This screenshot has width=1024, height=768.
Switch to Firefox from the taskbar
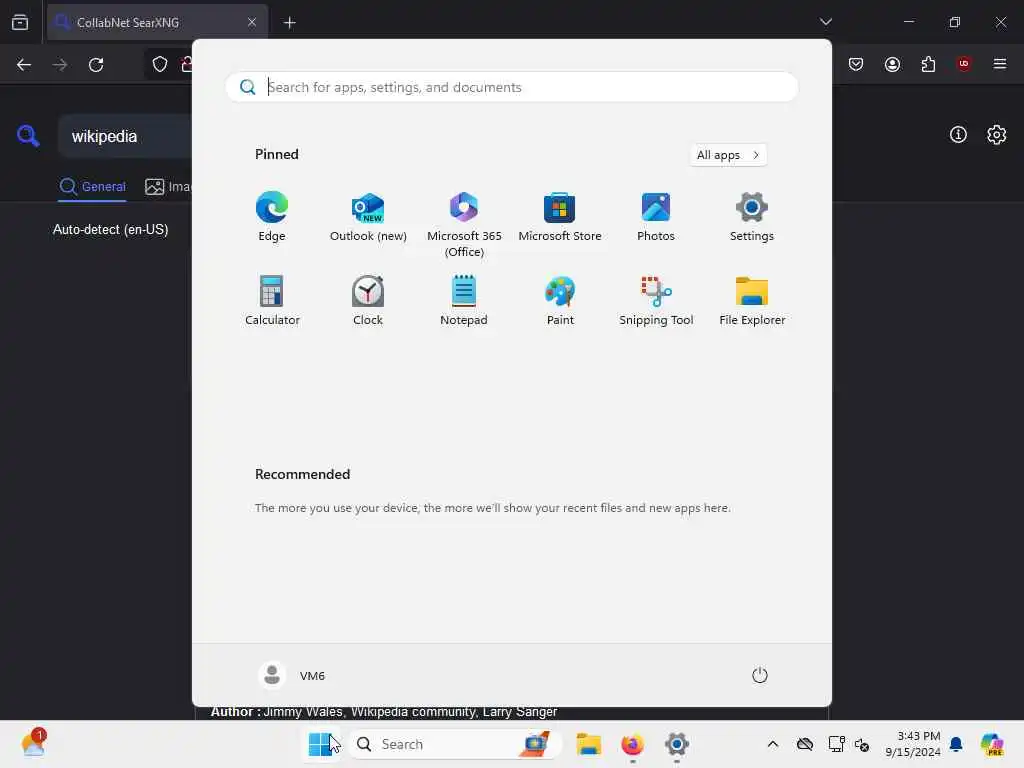click(632, 744)
